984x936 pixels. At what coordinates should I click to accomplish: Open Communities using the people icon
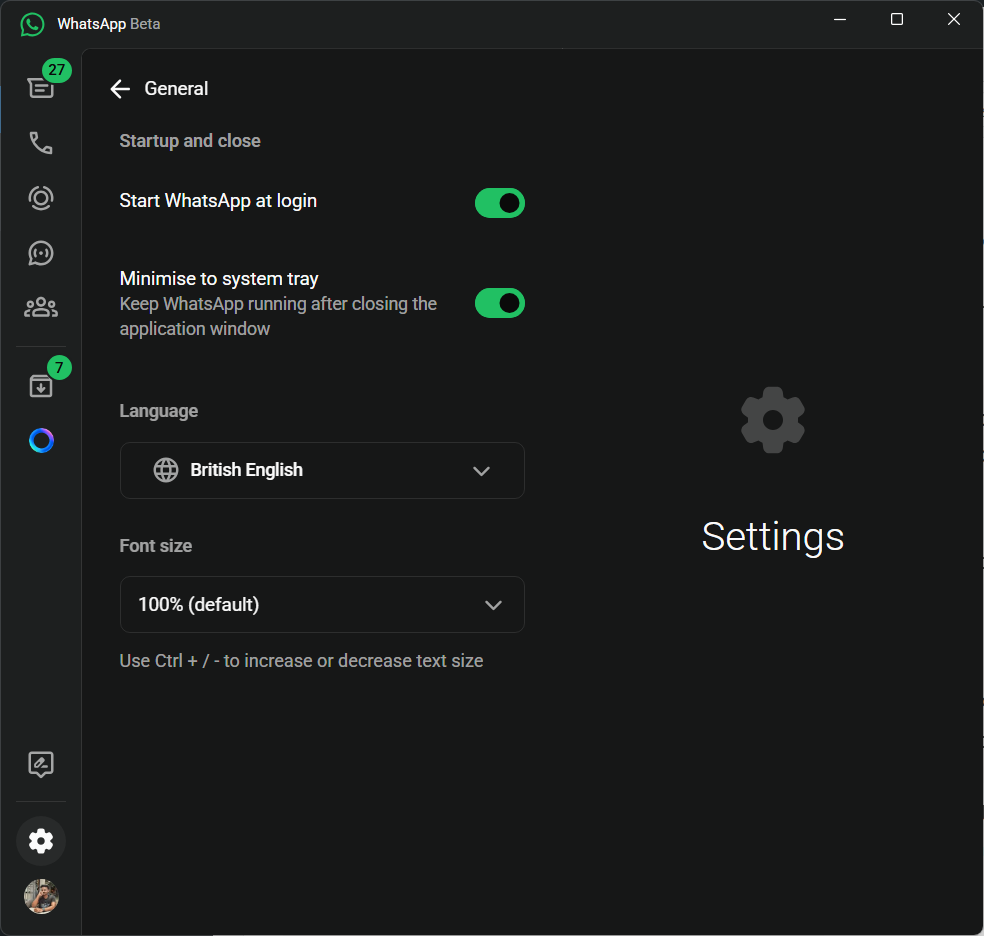tap(40, 307)
